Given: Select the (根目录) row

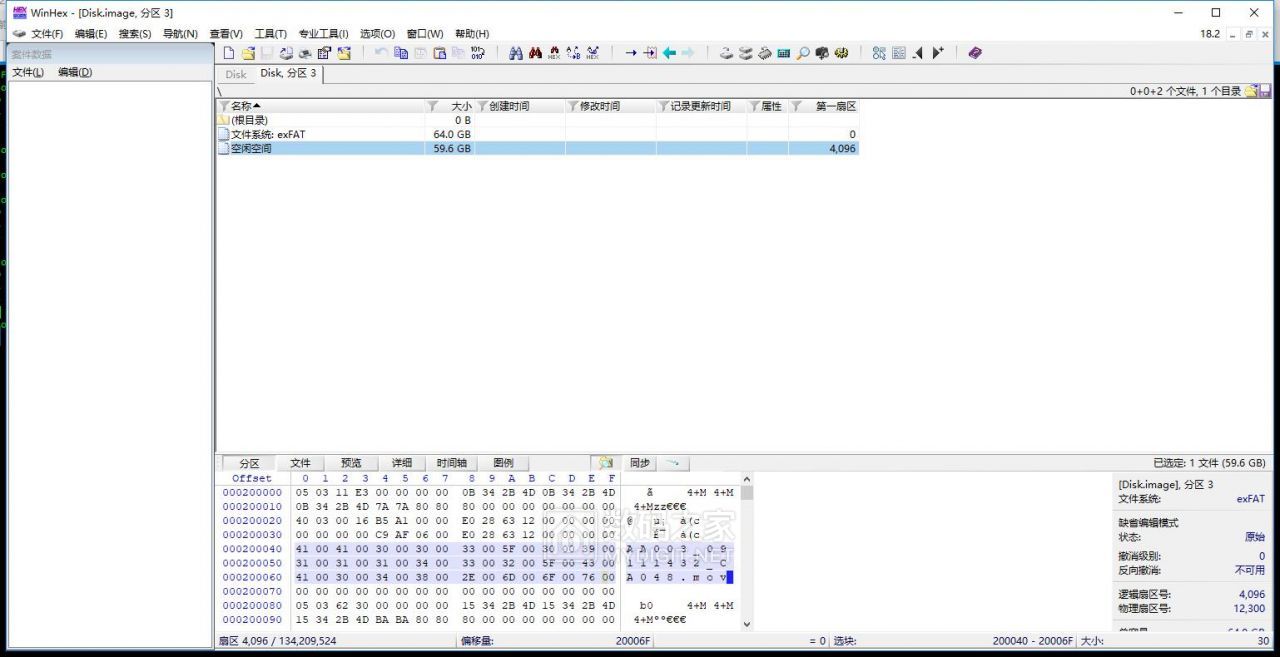Looking at the screenshot, I should click(x=537, y=120).
